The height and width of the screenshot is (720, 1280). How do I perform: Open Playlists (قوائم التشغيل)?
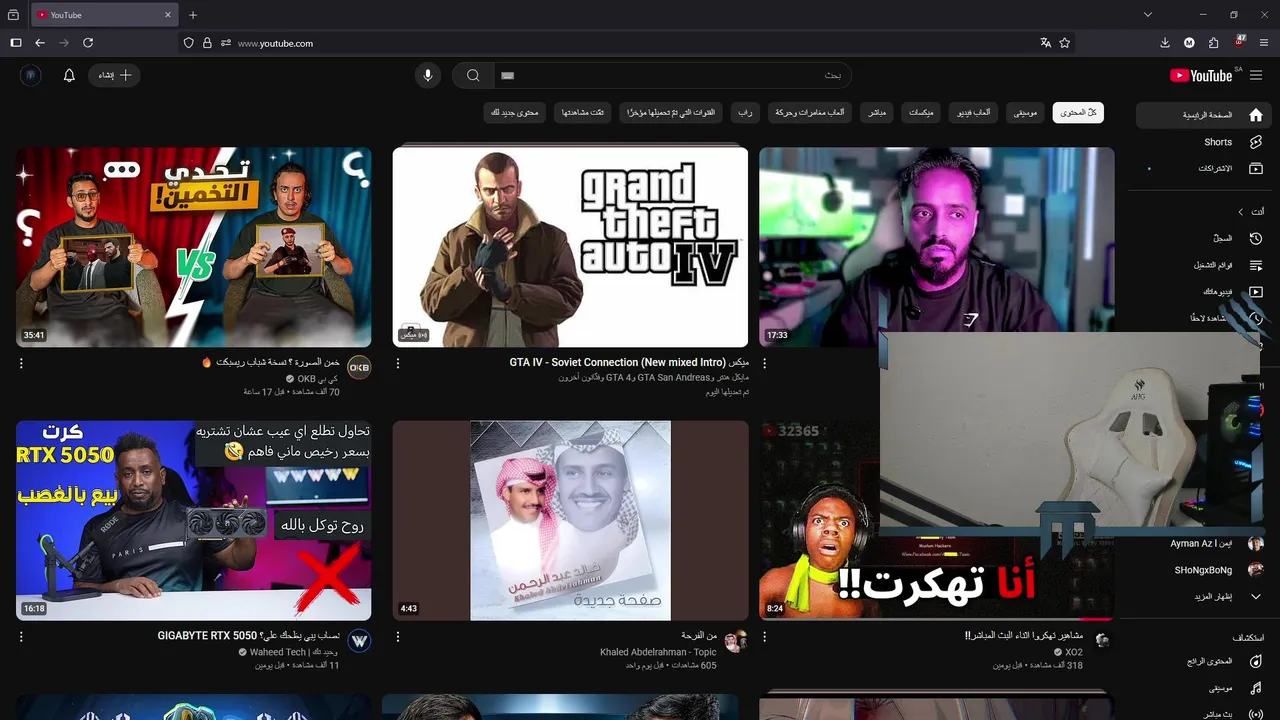coord(1205,265)
